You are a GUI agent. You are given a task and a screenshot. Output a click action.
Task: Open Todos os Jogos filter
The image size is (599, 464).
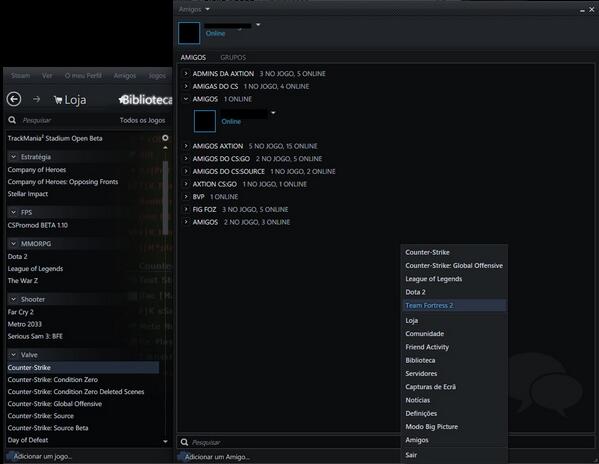[142, 120]
